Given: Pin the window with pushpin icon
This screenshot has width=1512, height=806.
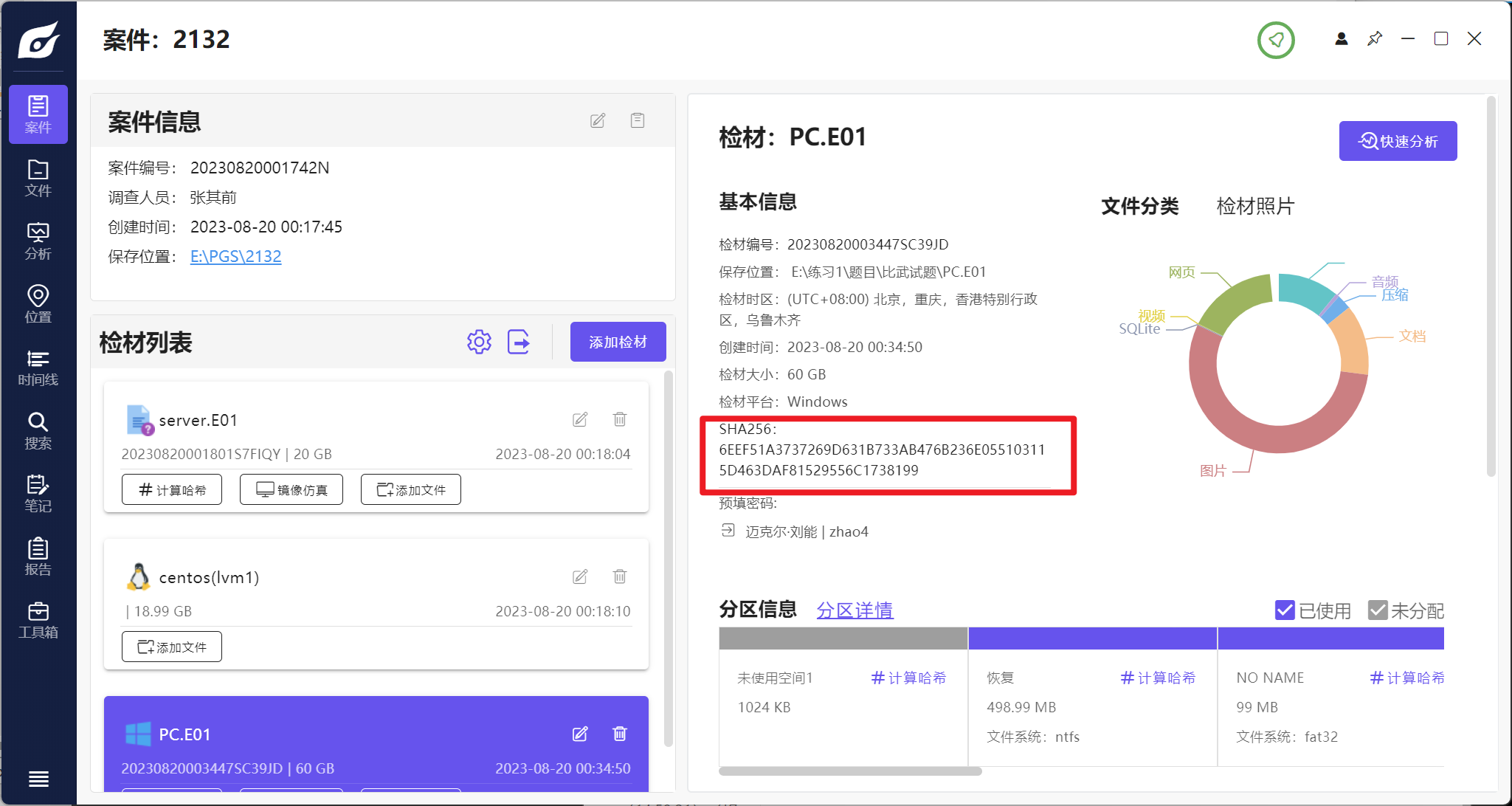Looking at the screenshot, I should (x=1375, y=39).
